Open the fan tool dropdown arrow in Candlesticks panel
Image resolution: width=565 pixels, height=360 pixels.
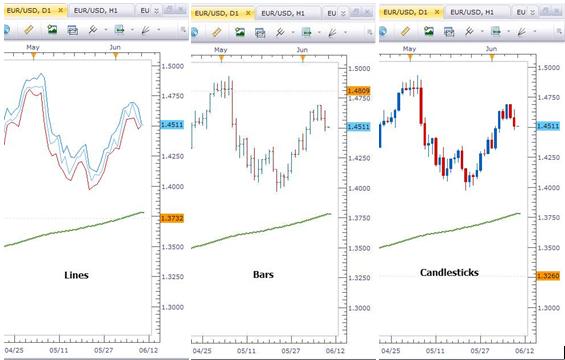pos(534,32)
